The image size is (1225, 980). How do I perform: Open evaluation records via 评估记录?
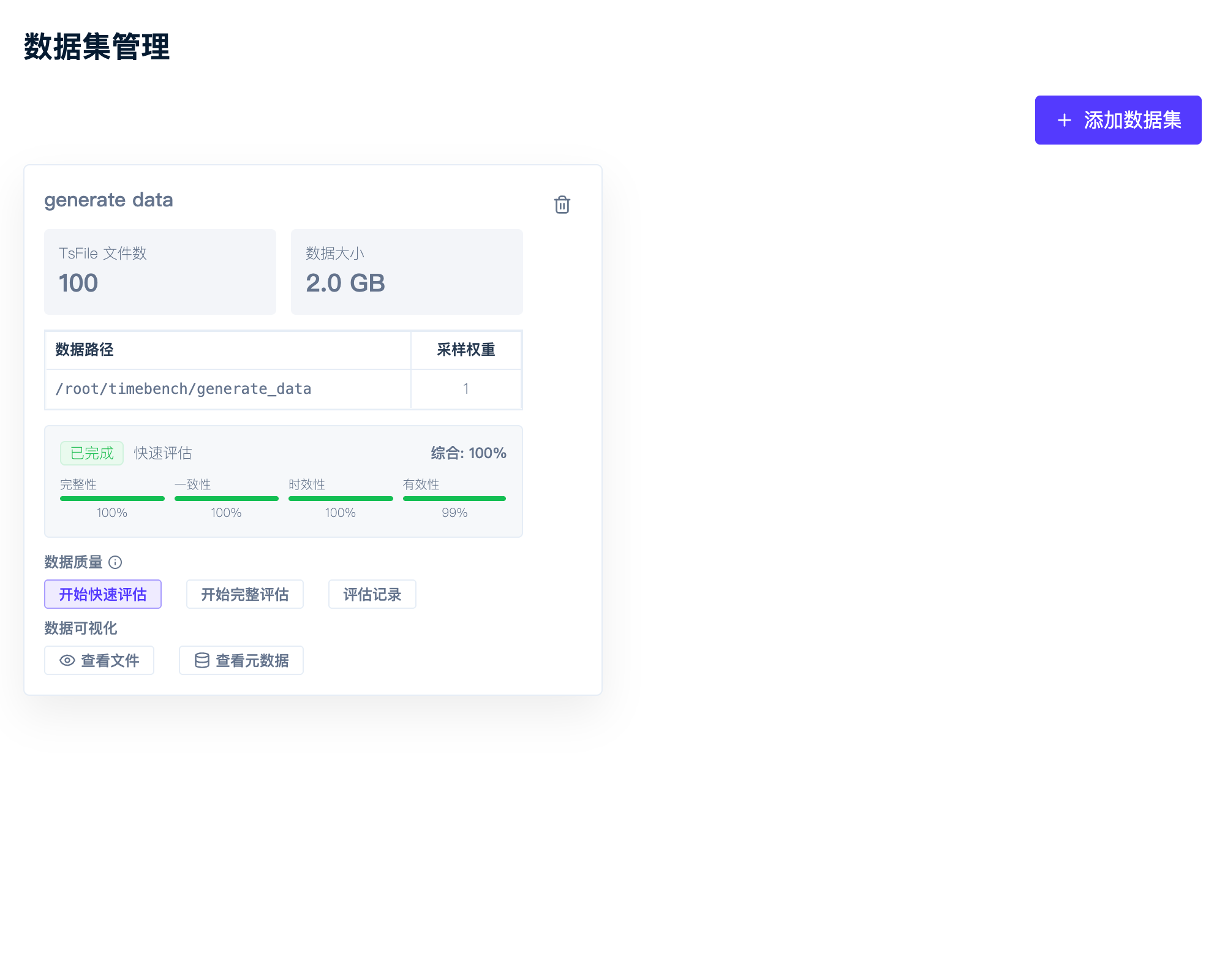372,594
